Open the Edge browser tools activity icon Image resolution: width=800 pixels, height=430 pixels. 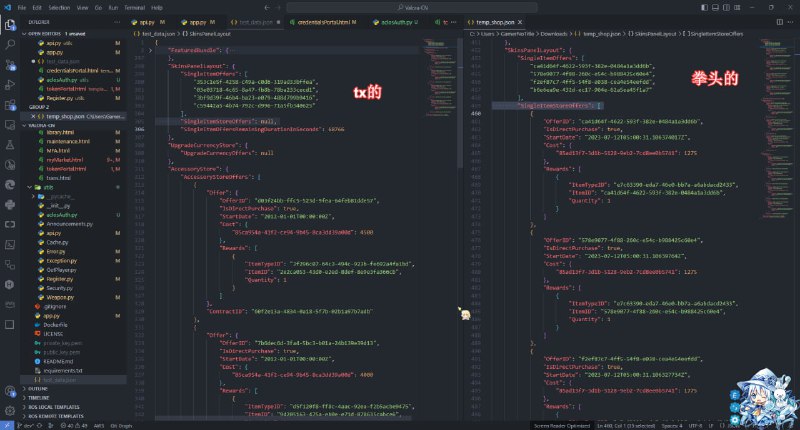coord(10,185)
